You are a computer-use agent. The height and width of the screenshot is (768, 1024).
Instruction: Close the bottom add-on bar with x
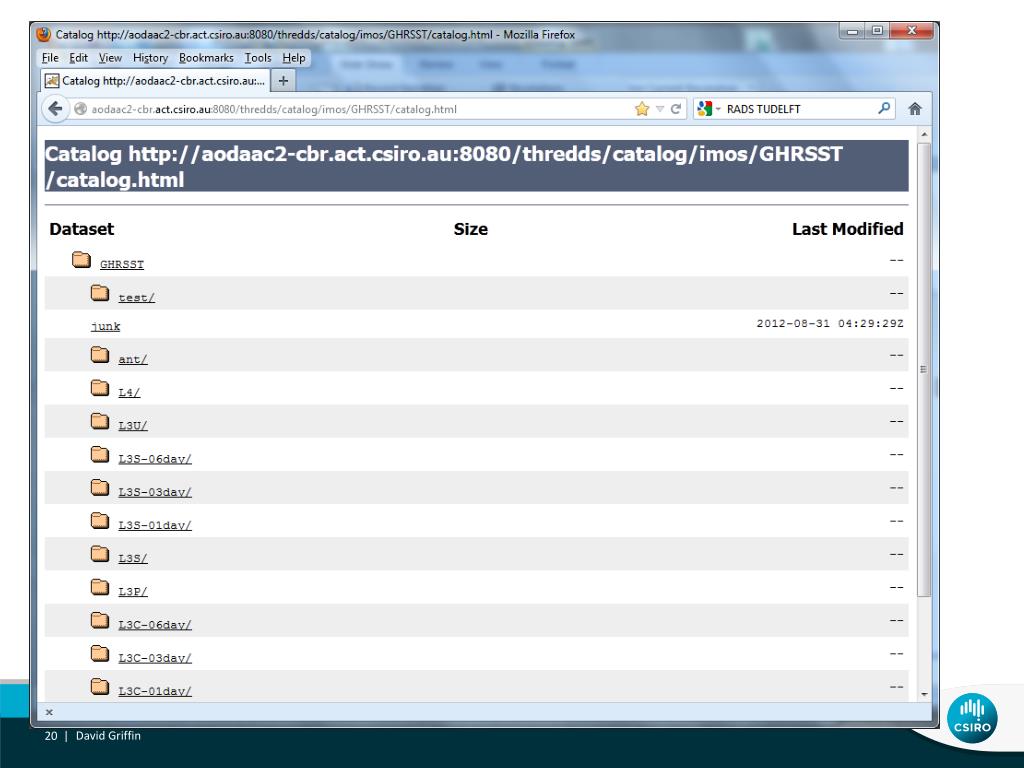[x=49, y=712]
